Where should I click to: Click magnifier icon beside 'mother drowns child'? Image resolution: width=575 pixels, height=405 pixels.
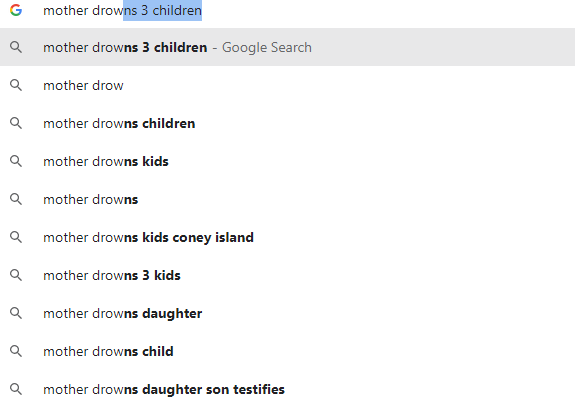[16, 351]
